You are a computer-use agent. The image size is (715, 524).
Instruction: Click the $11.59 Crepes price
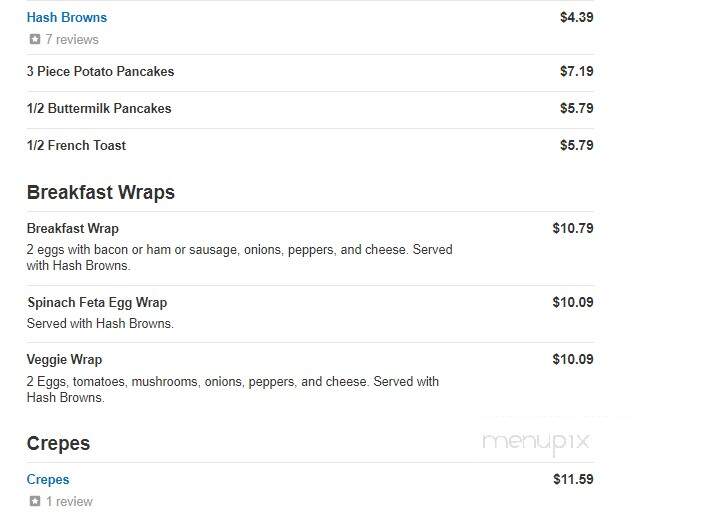point(573,479)
